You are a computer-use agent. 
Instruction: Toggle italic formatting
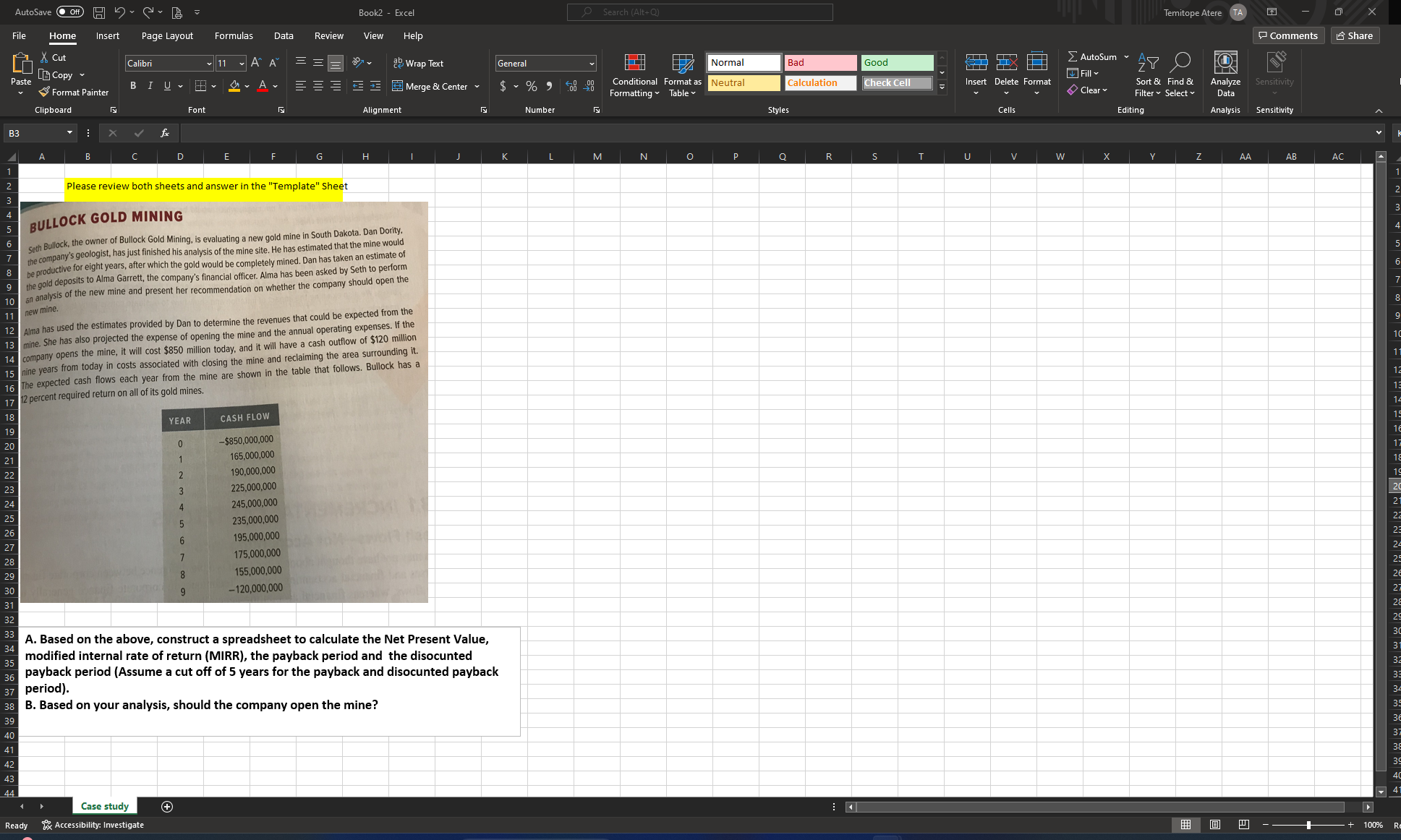coord(150,85)
